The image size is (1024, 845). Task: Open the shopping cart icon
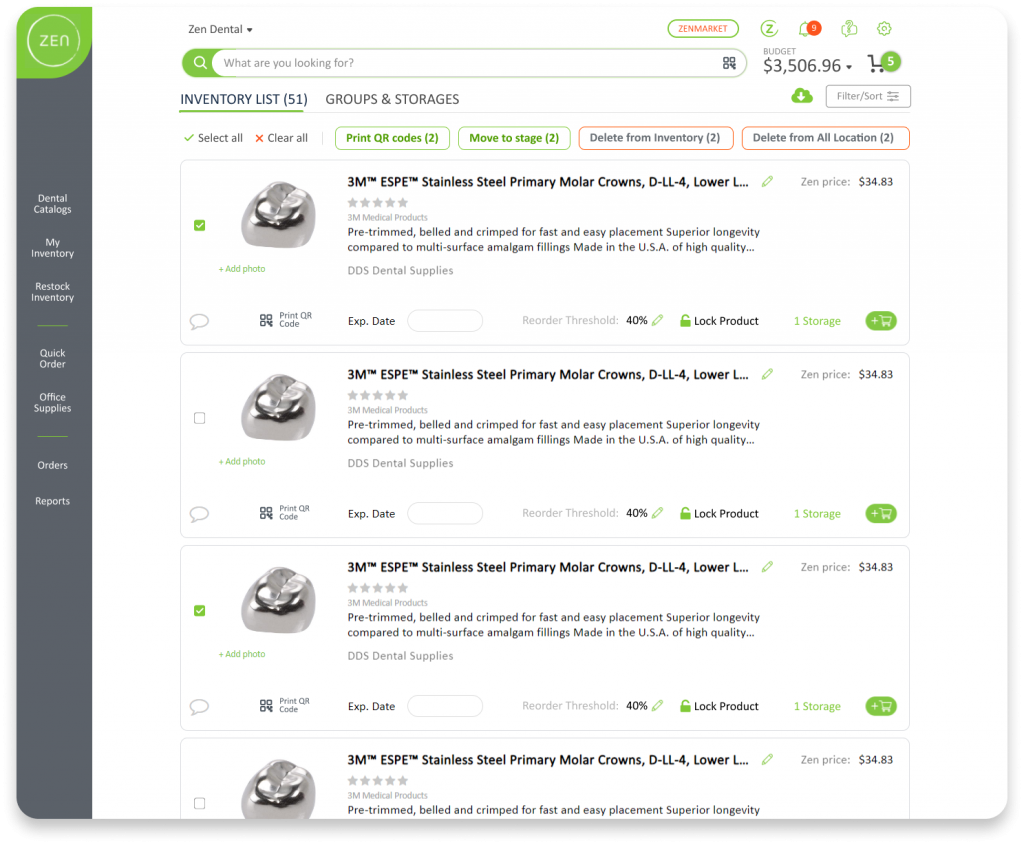pyautogui.click(x=877, y=63)
